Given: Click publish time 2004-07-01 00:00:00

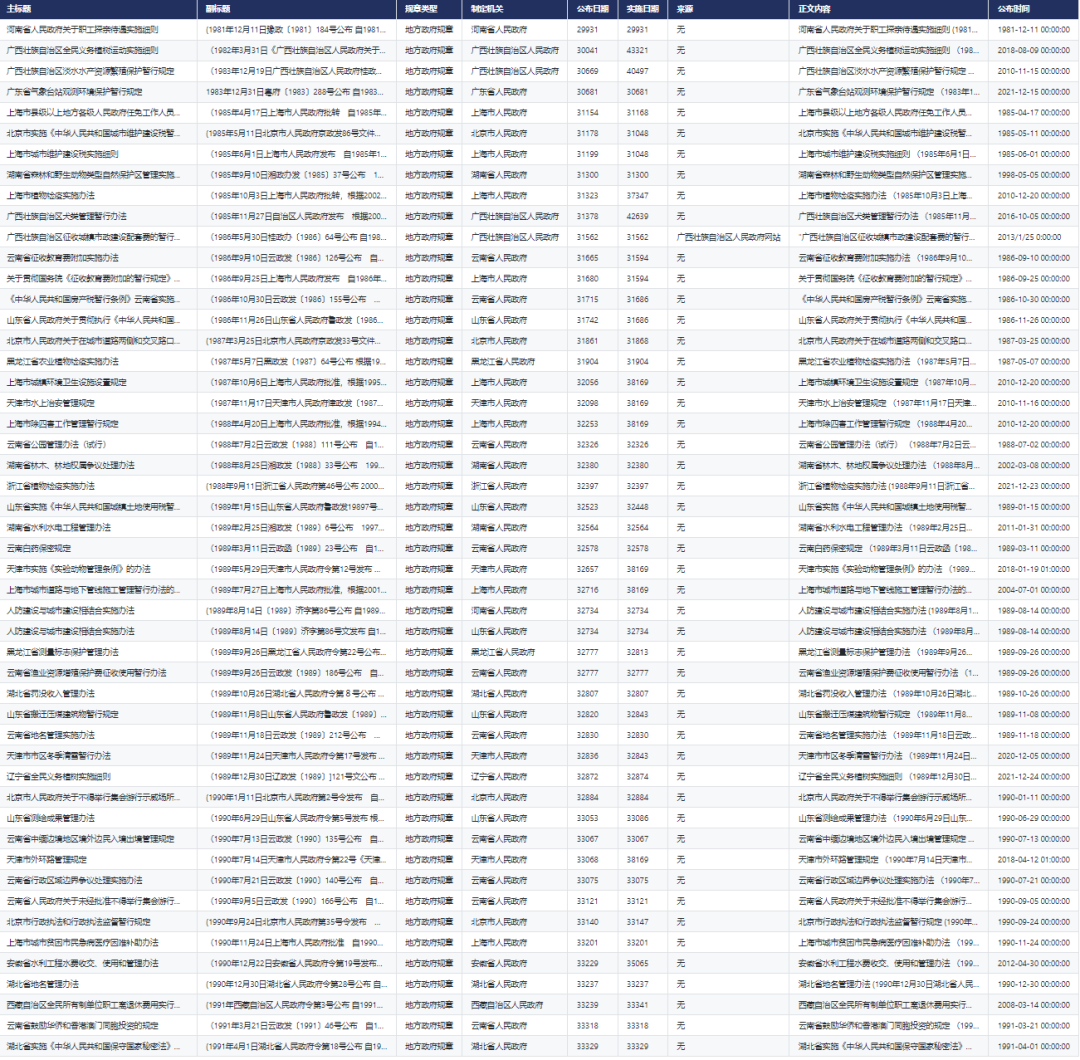Looking at the screenshot, I should click(x=1034, y=590).
